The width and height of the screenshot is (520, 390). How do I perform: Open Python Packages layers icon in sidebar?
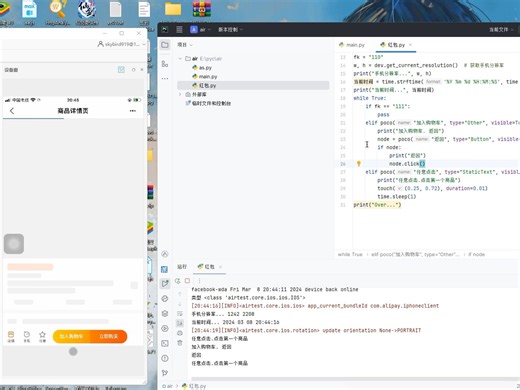point(165,314)
